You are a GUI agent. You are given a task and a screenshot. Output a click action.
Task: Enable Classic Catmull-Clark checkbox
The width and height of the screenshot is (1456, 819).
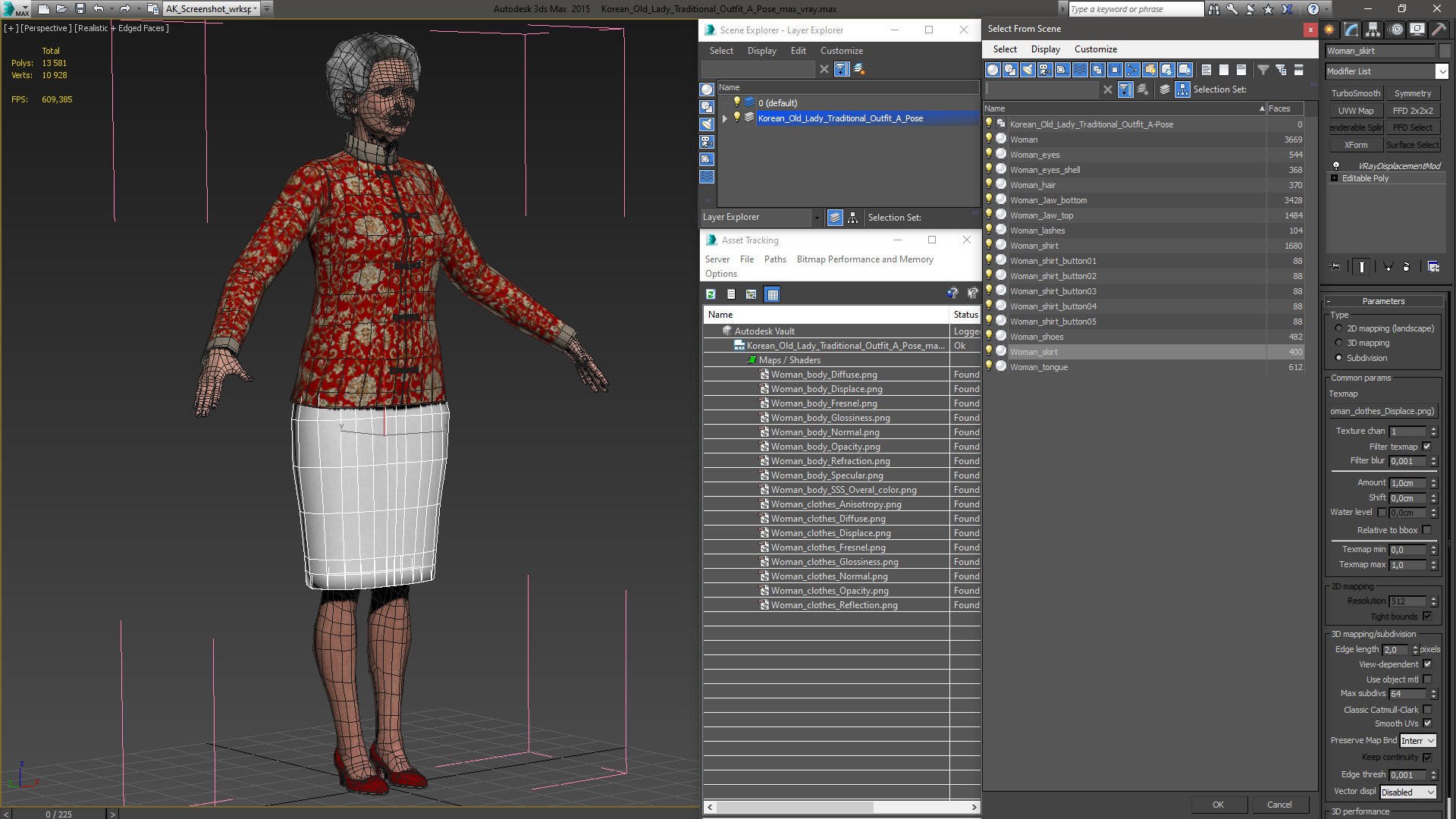click(x=1426, y=710)
